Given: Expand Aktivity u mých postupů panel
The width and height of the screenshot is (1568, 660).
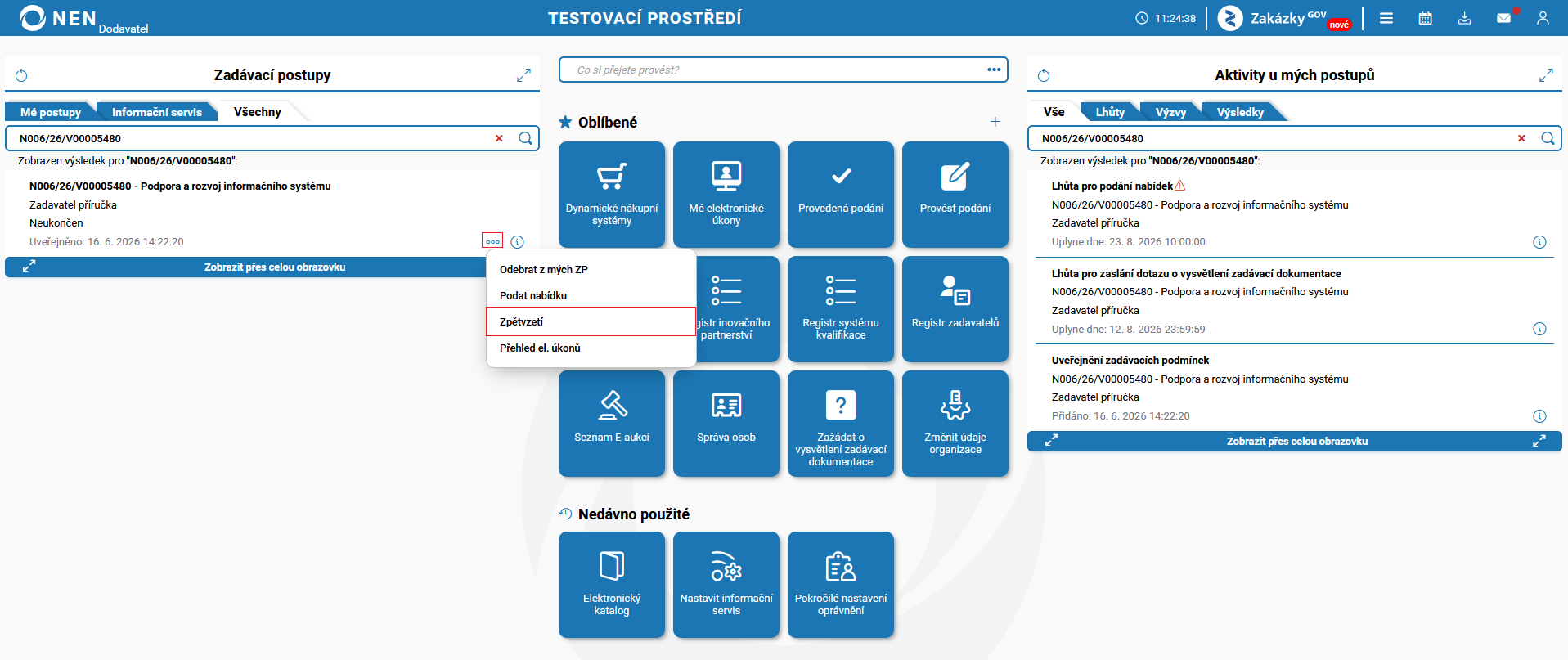Looking at the screenshot, I should tap(1546, 75).
